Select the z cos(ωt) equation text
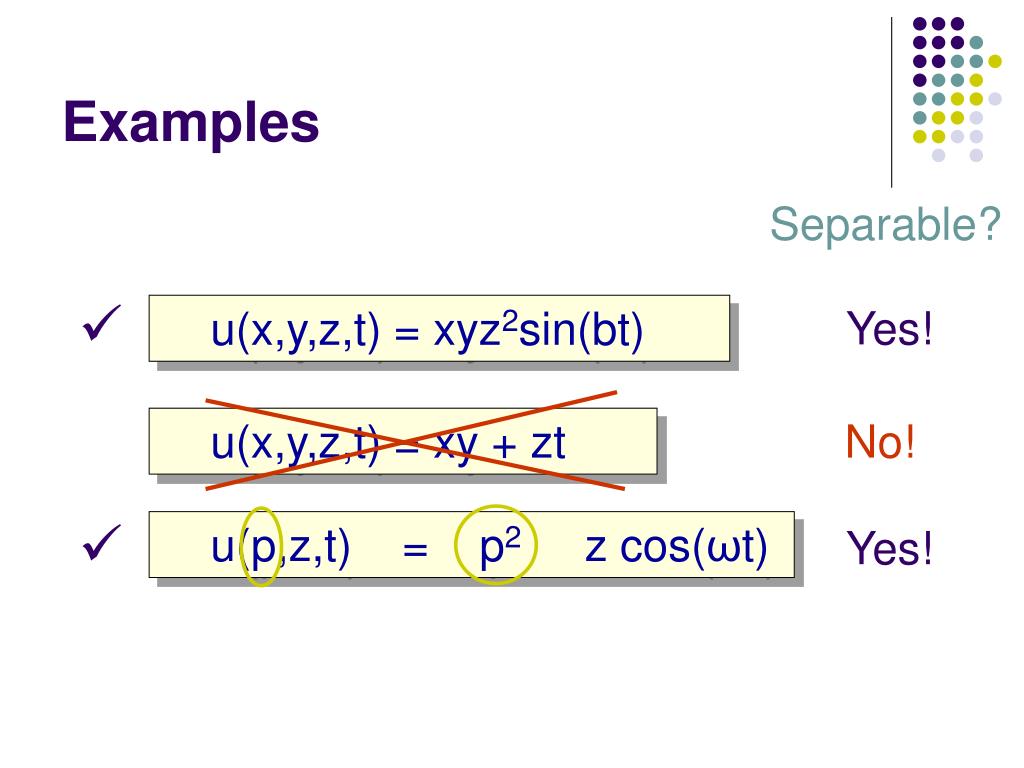 point(676,547)
